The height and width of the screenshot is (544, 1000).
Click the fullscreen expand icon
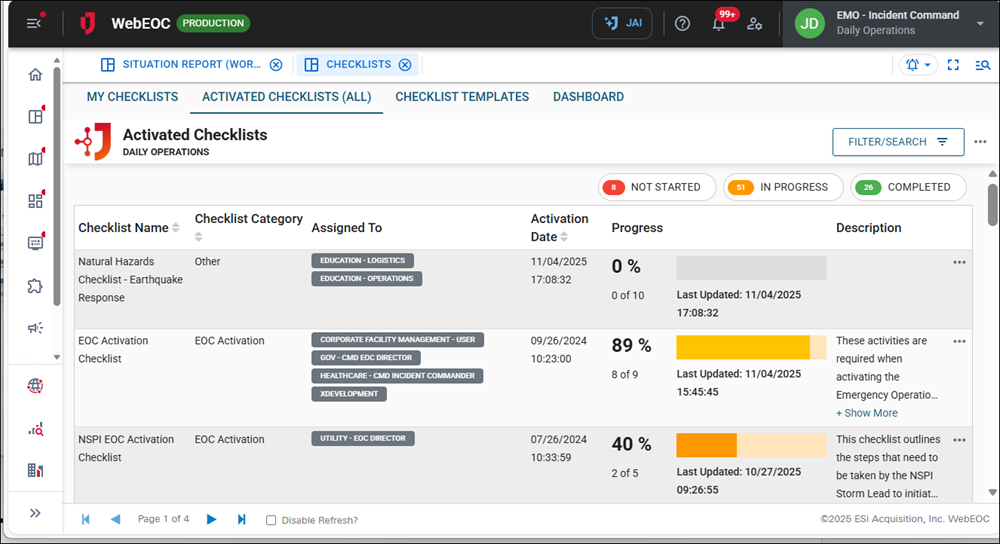pos(953,65)
